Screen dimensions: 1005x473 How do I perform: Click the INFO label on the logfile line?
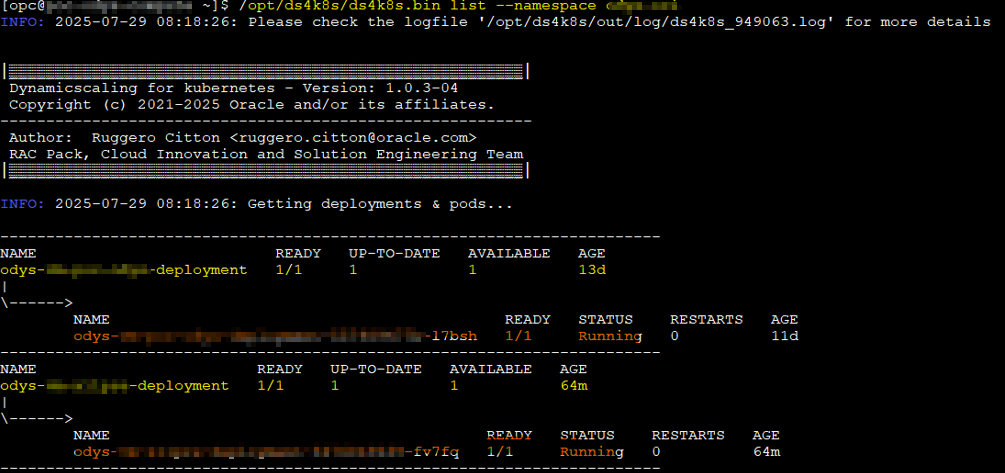[x=20, y=21]
